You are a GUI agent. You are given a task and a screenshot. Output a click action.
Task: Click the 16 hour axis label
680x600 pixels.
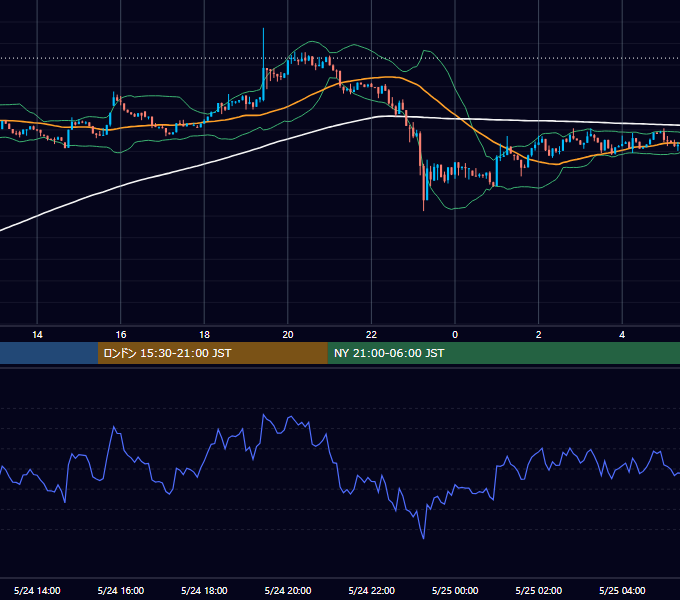[121, 335]
